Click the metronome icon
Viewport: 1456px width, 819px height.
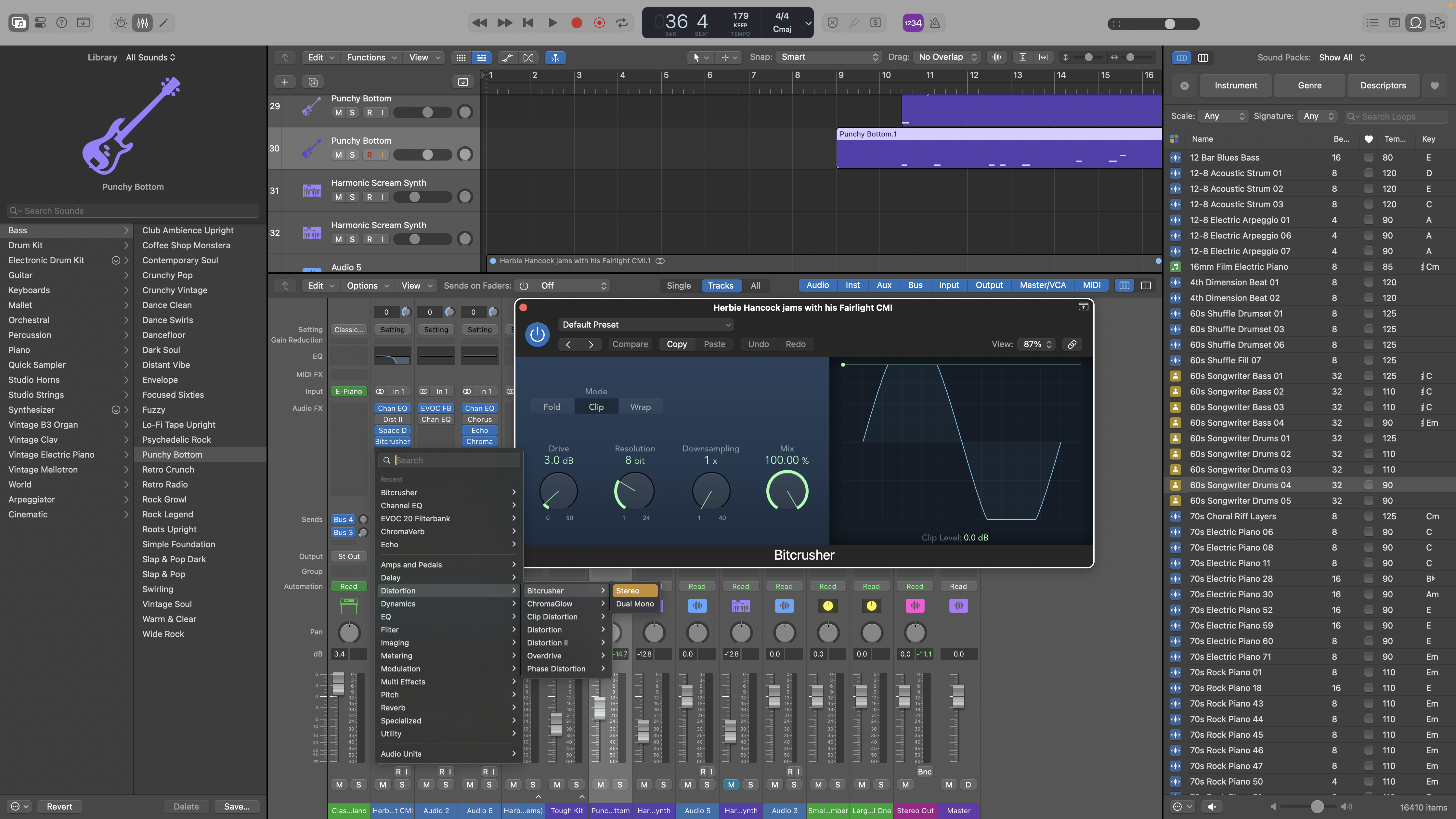pyautogui.click(x=935, y=23)
